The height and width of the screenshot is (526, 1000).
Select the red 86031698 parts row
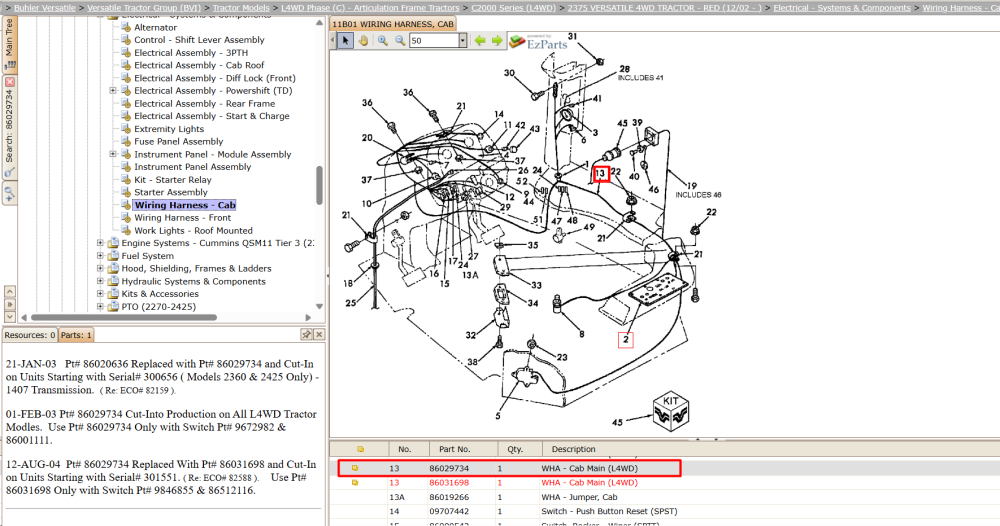click(x=665, y=483)
